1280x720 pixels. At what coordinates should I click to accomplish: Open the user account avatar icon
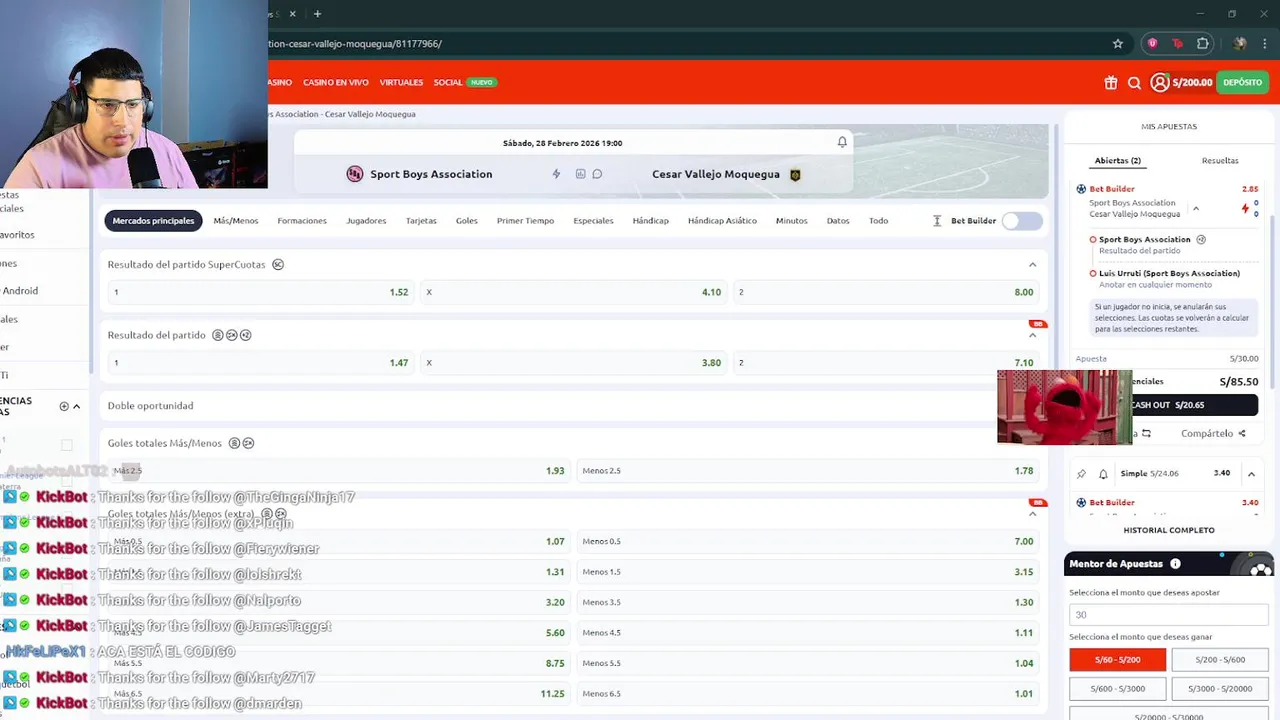click(x=1159, y=83)
